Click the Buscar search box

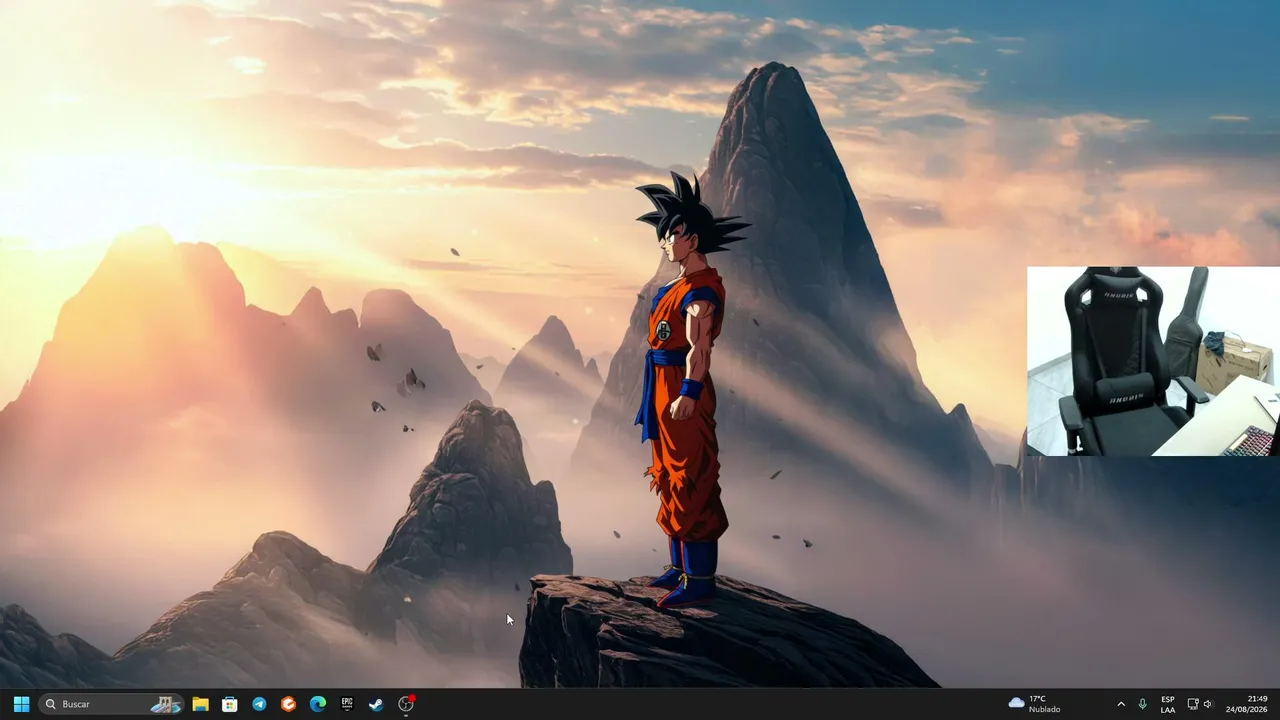click(x=111, y=704)
